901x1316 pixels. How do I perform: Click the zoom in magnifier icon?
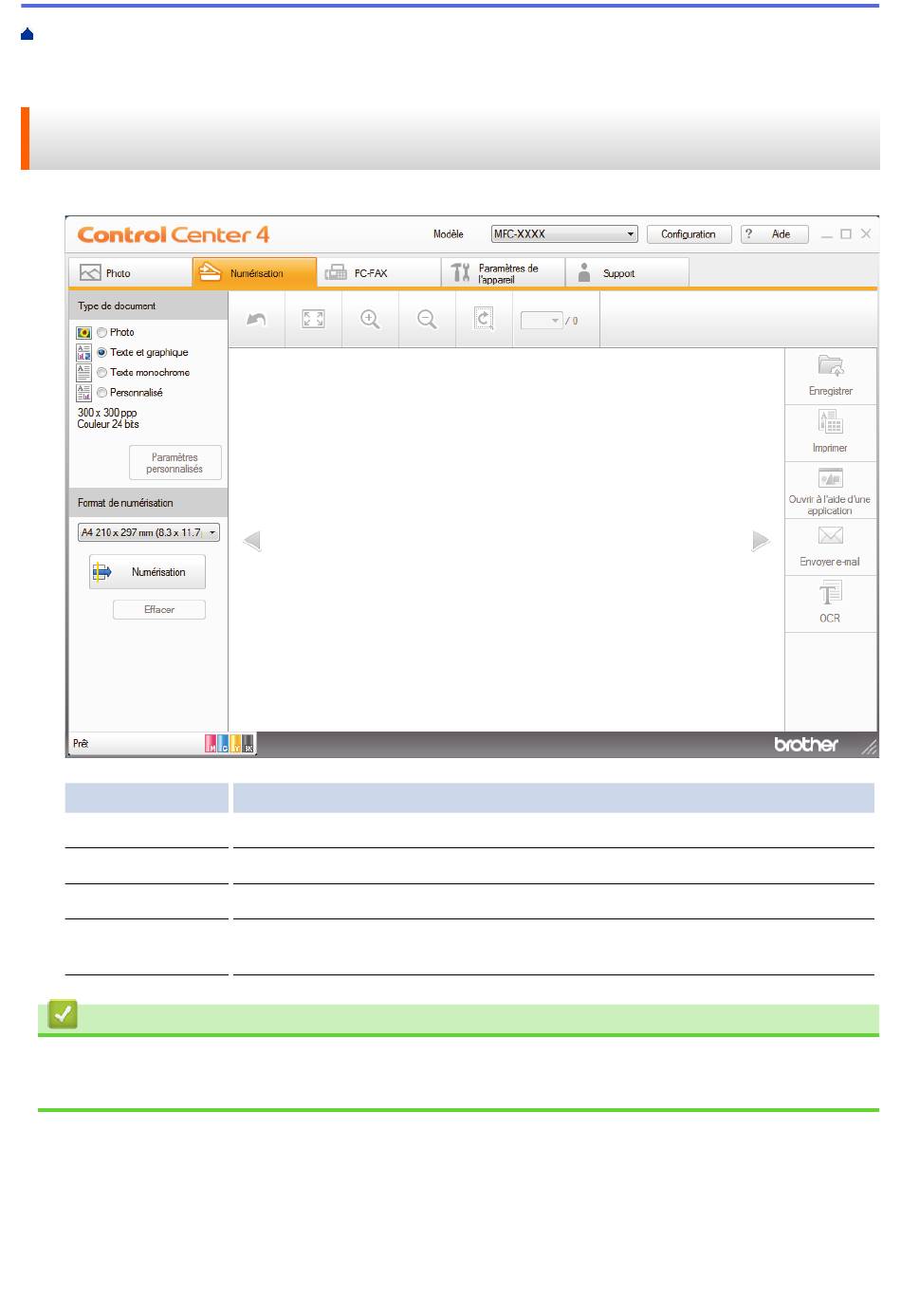(370, 320)
